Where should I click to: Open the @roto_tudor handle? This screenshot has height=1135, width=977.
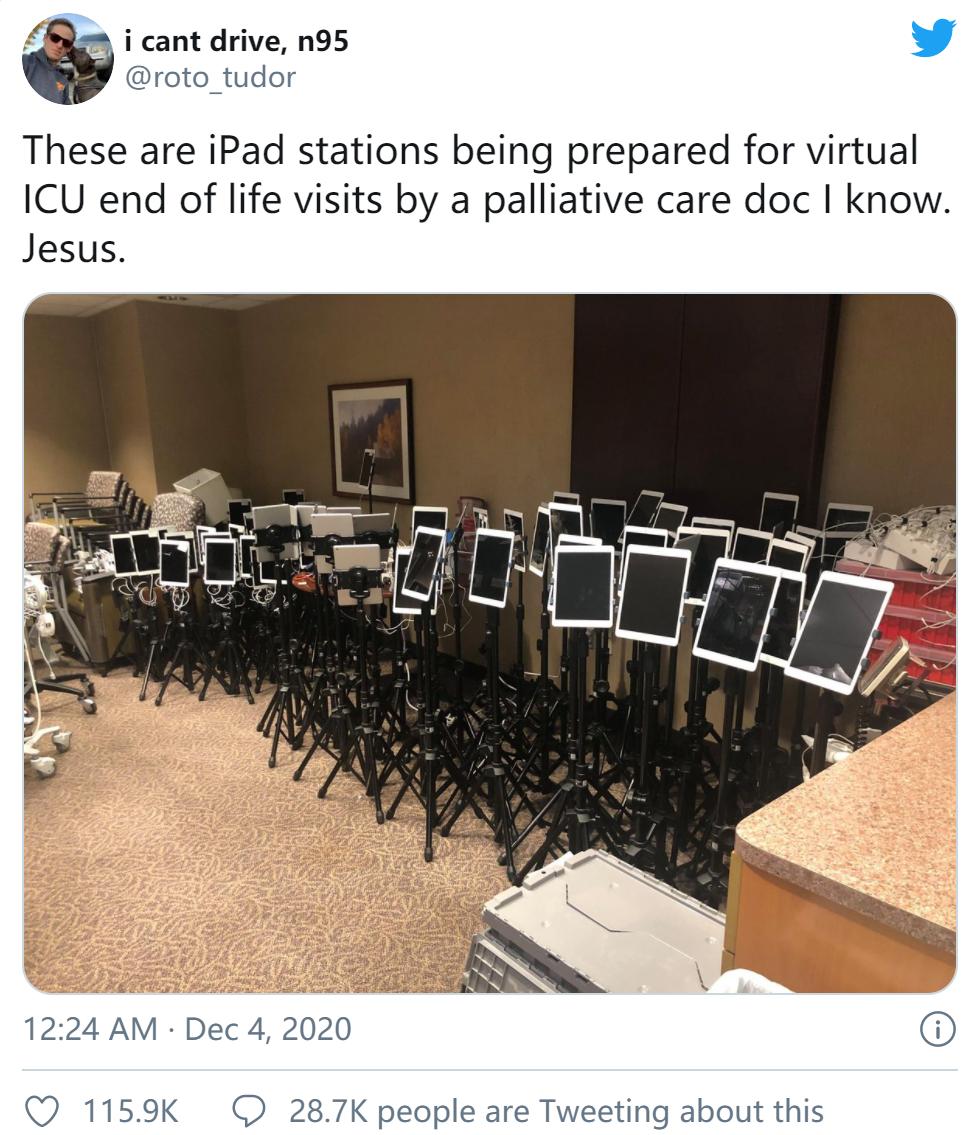tap(211, 77)
